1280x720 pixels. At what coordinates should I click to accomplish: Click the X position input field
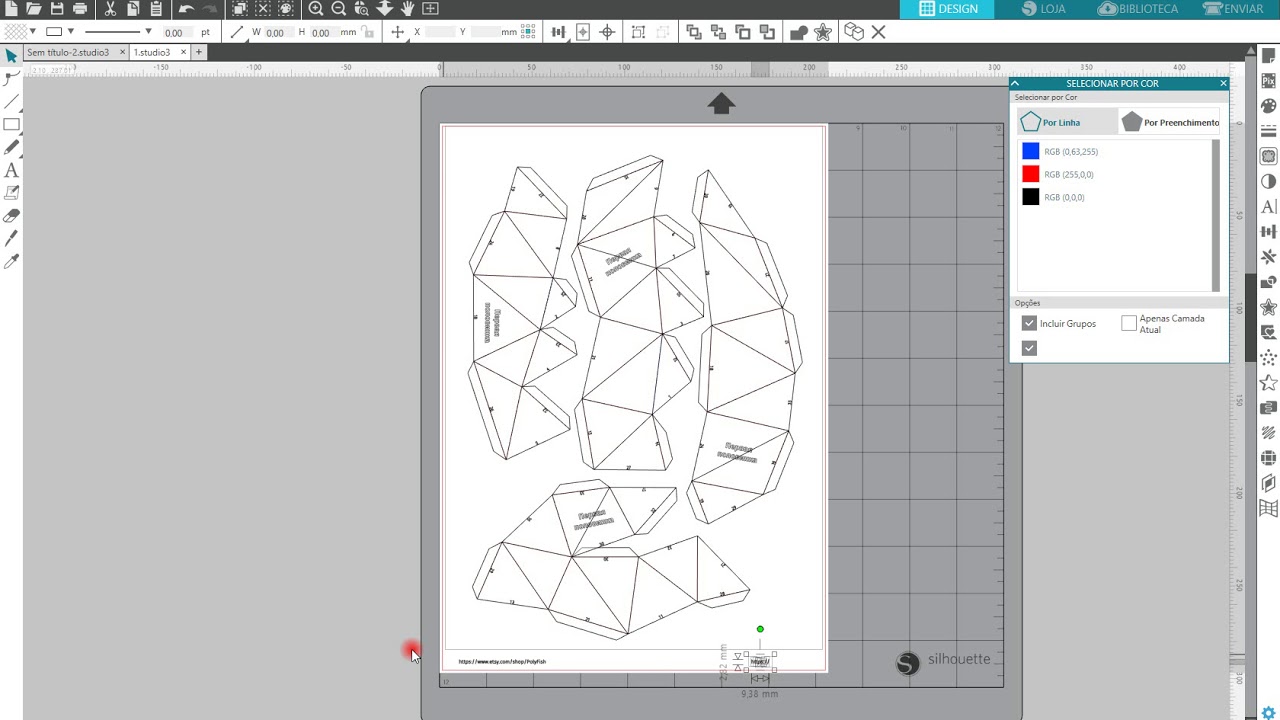click(440, 32)
